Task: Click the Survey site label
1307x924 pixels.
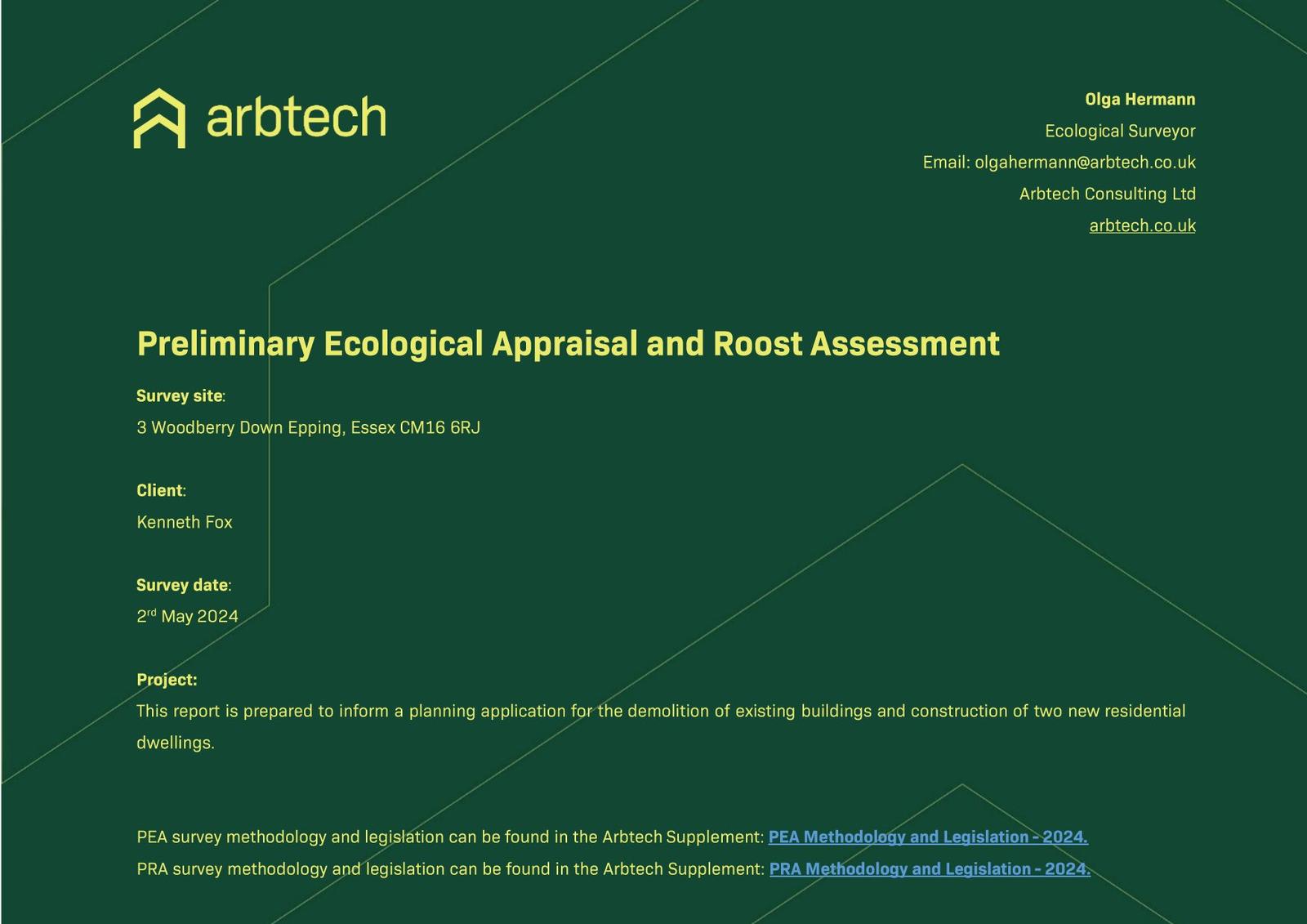Action: point(180,396)
